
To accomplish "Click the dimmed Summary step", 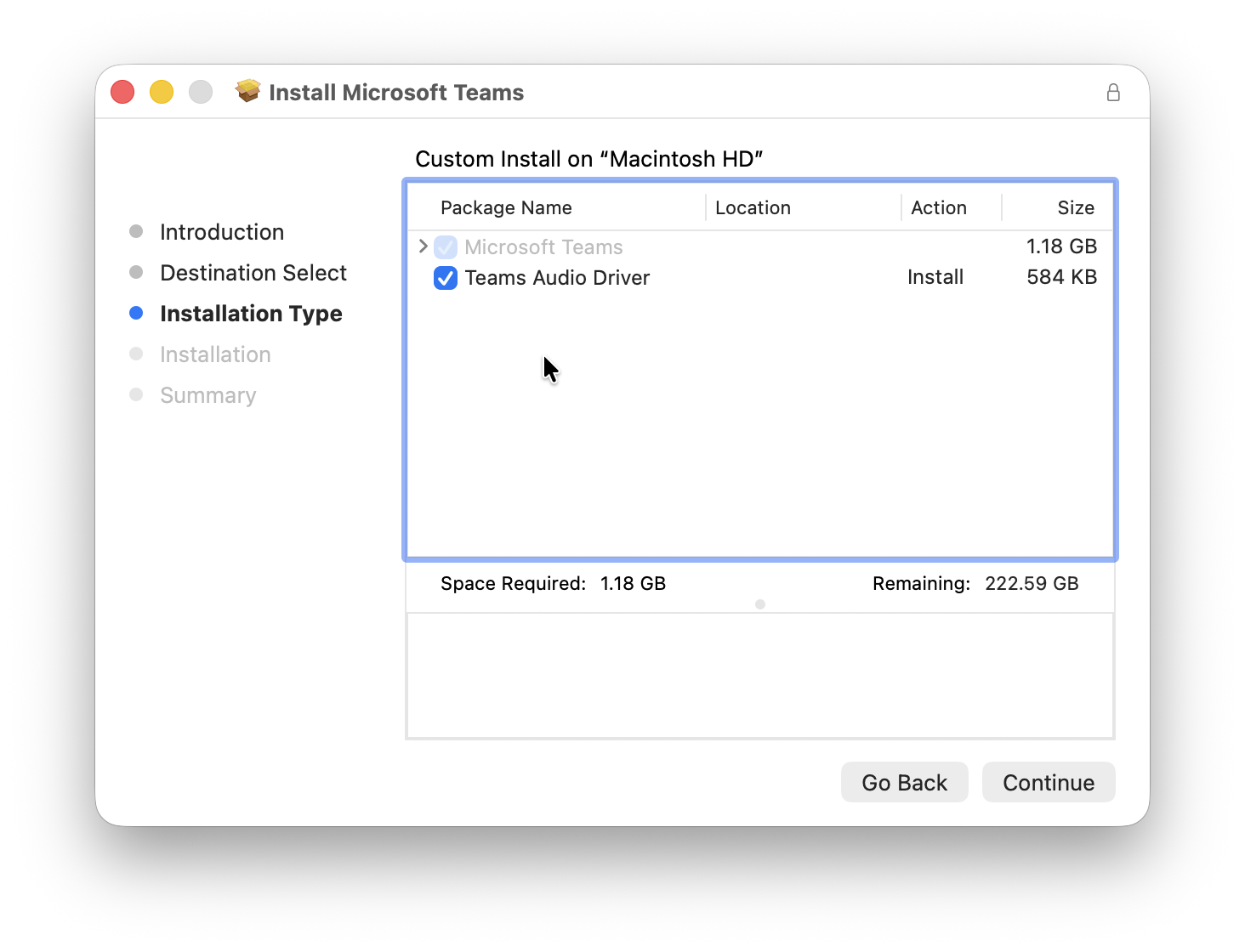I will [x=207, y=395].
